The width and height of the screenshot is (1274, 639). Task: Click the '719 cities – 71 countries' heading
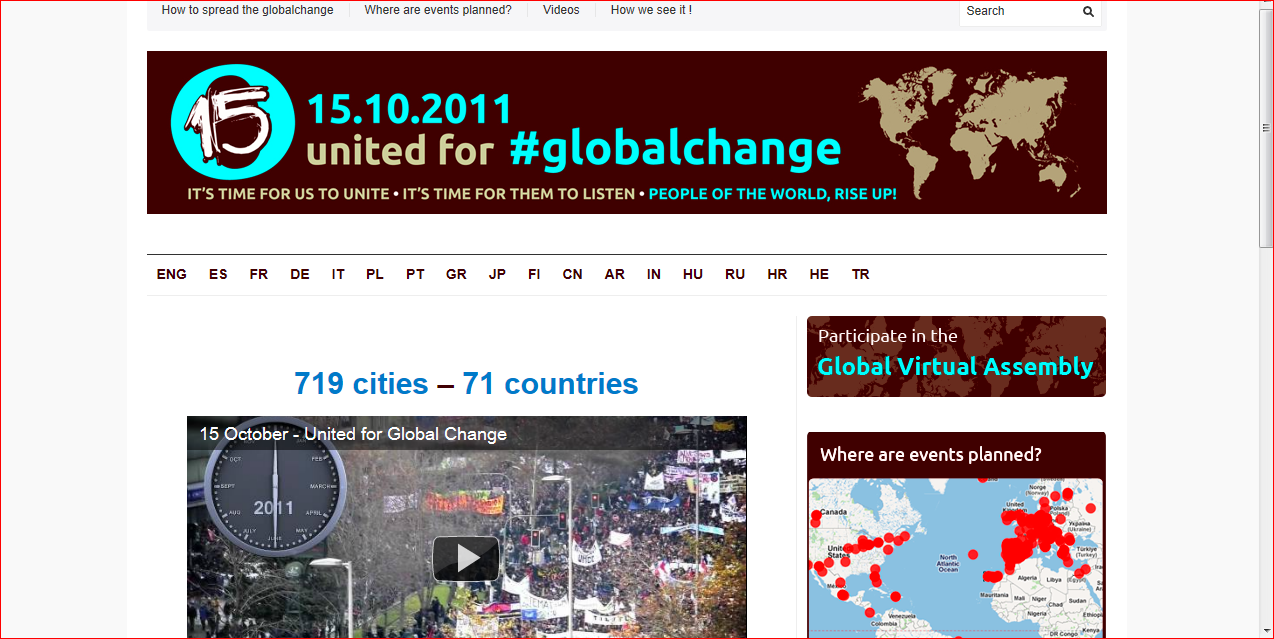[466, 384]
